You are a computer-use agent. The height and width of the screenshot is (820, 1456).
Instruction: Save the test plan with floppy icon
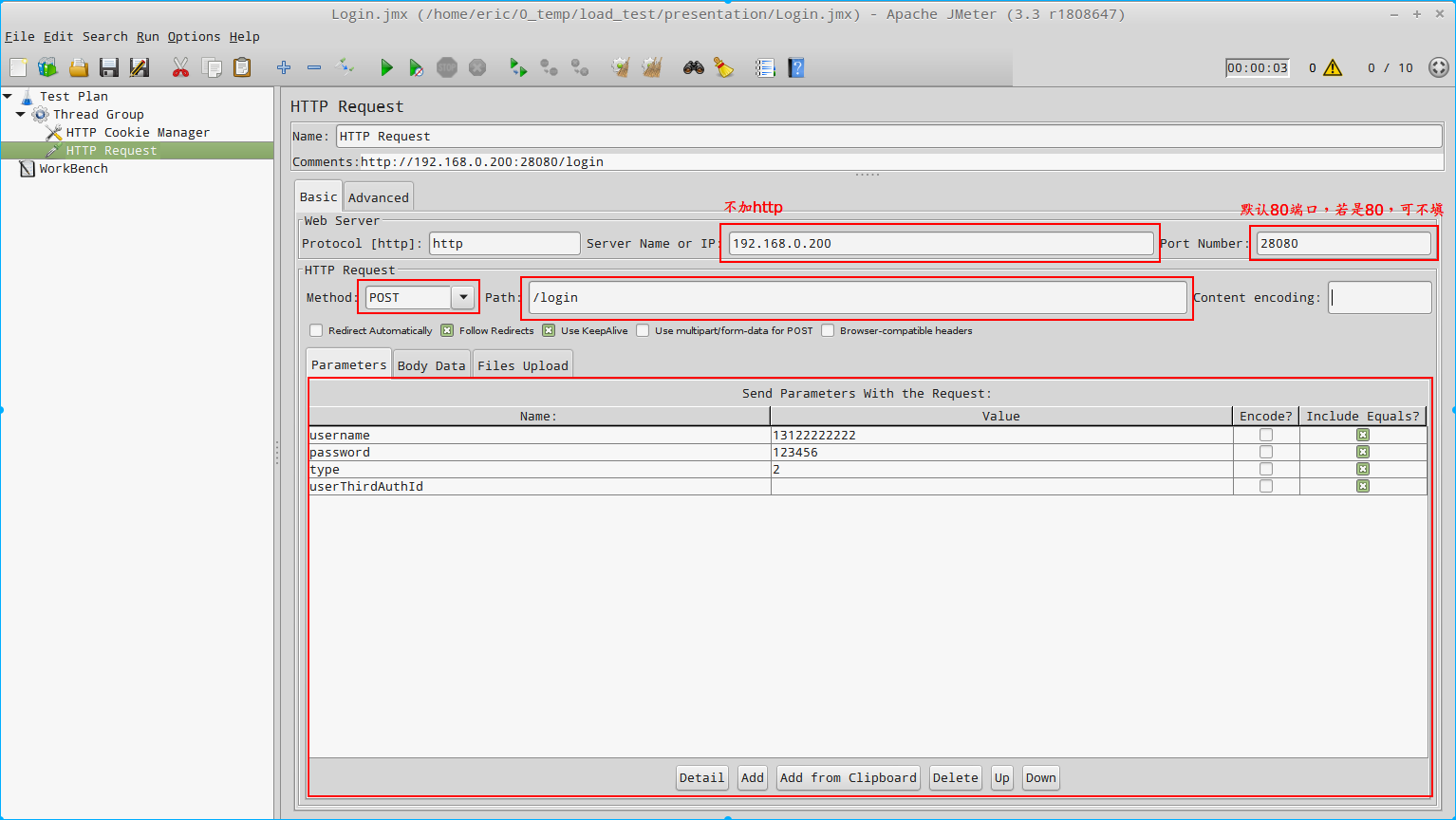pos(109,67)
